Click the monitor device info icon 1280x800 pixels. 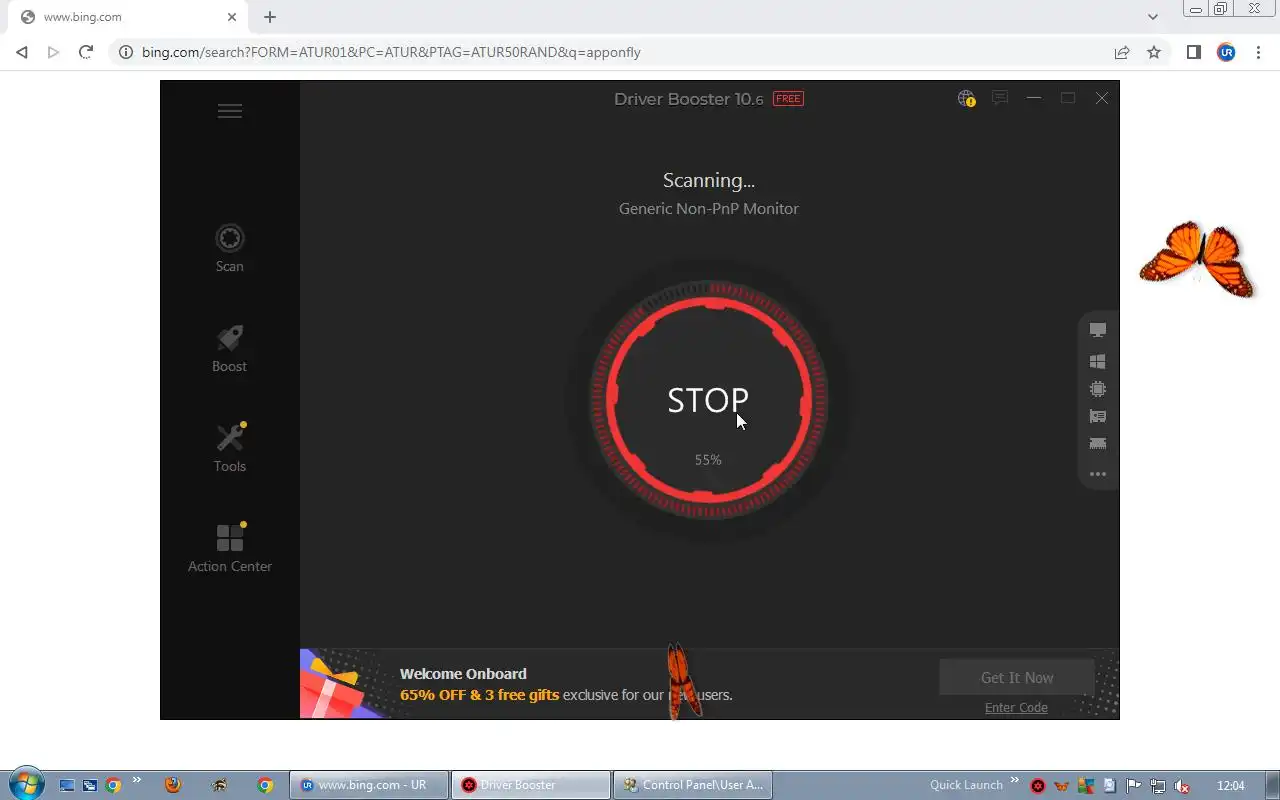1098,330
